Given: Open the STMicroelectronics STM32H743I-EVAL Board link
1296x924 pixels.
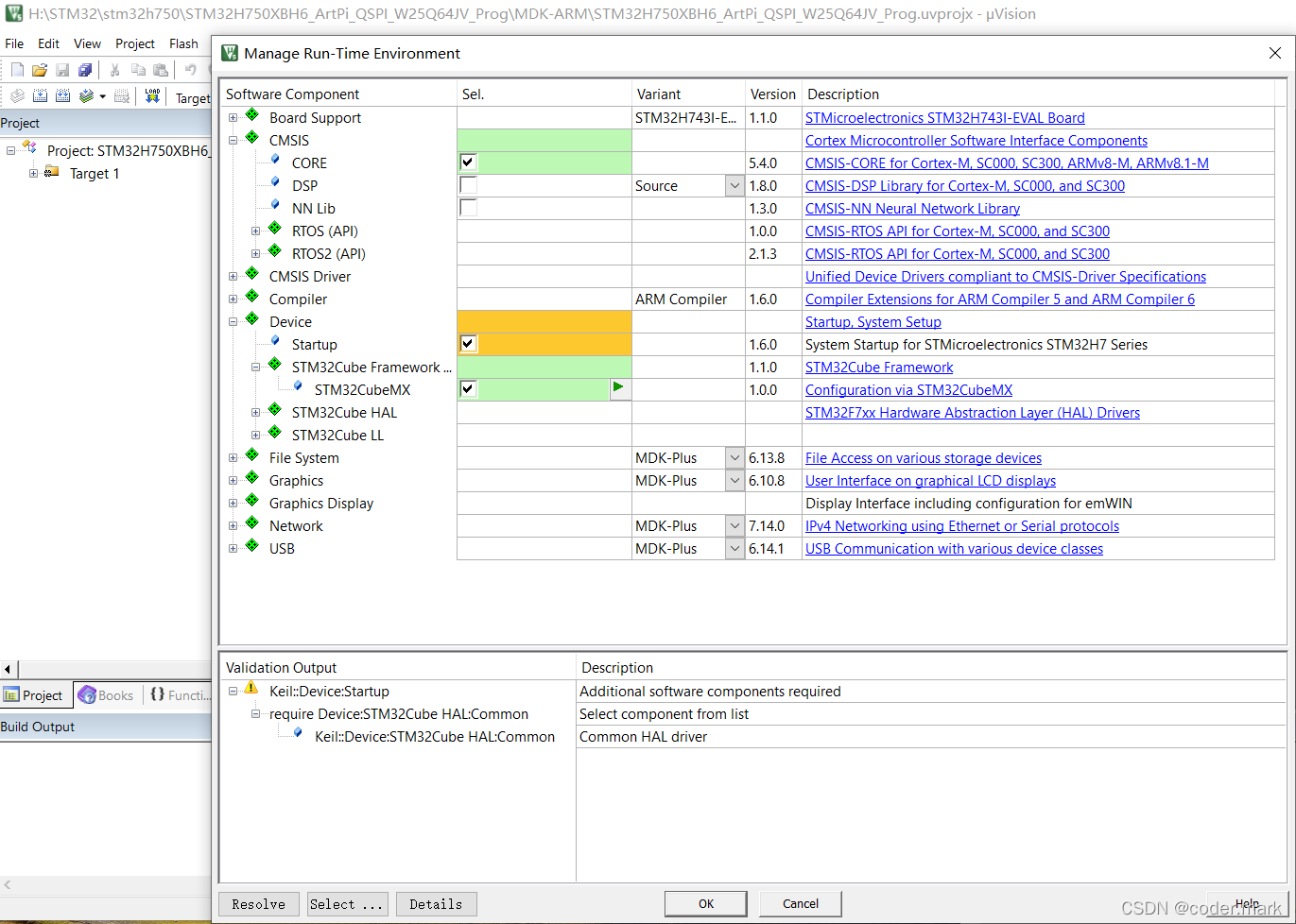Looking at the screenshot, I should click(945, 118).
